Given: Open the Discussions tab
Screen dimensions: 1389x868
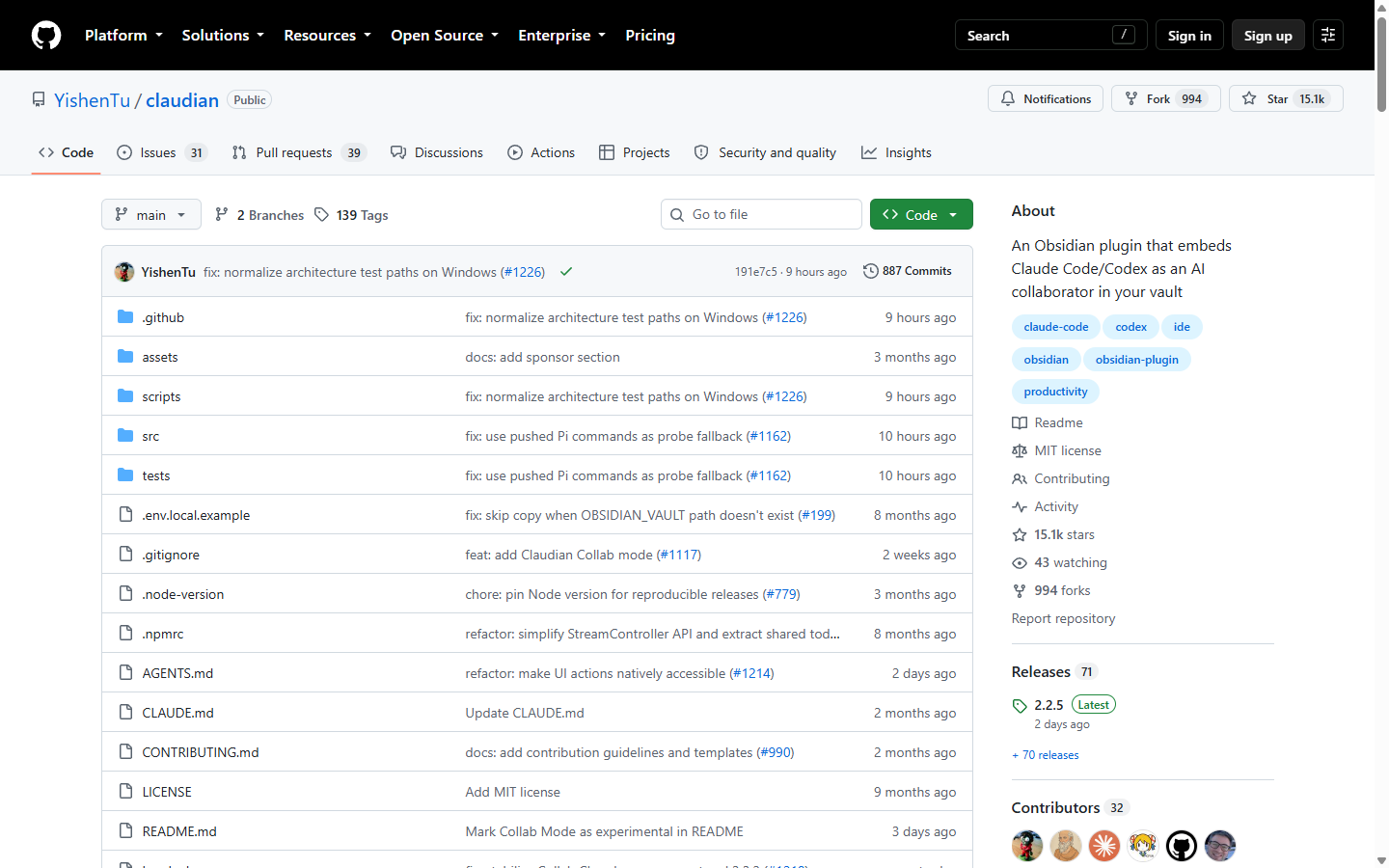Looking at the screenshot, I should 437,152.
